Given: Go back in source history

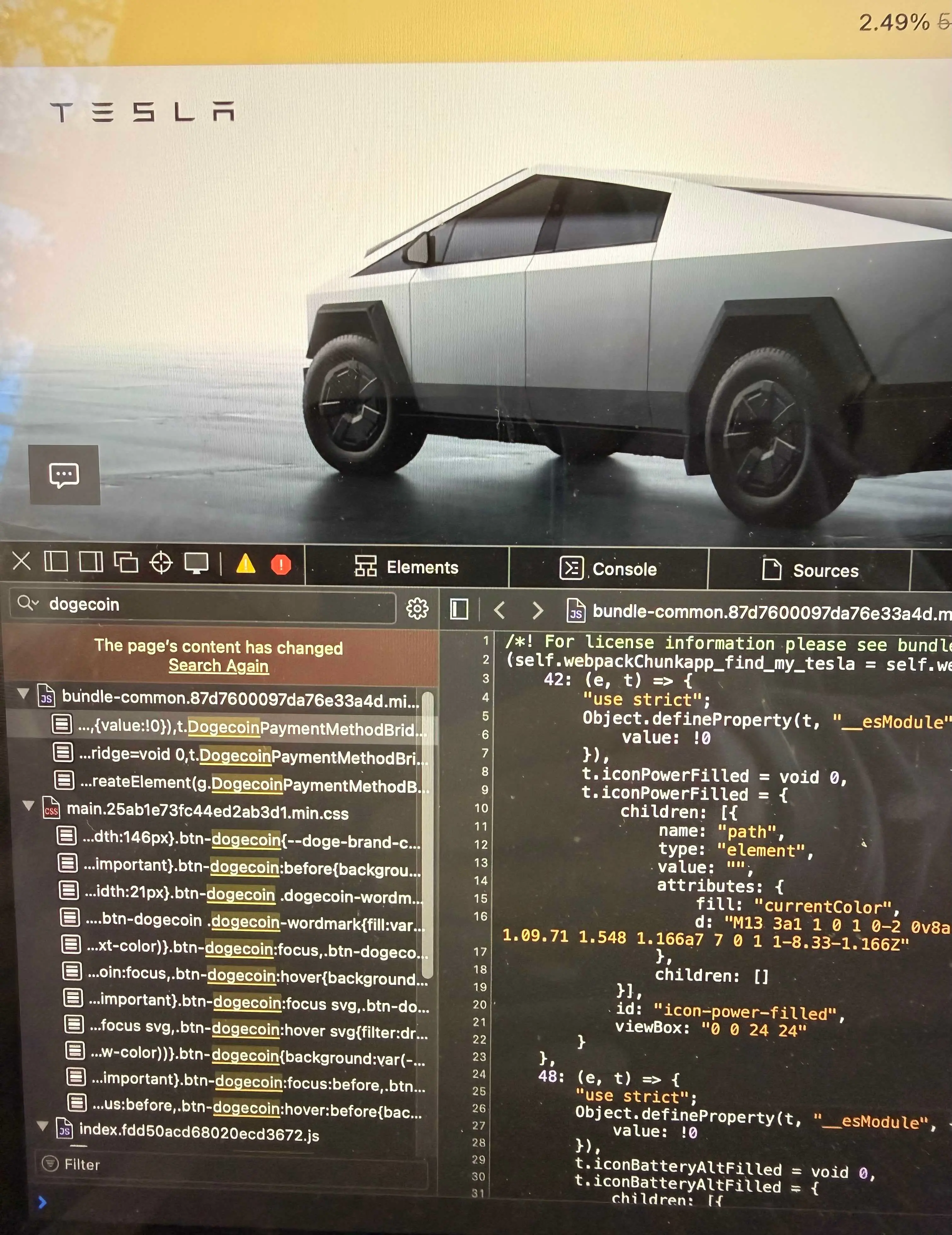Looking at the screenshot, I should pos(499,610).
